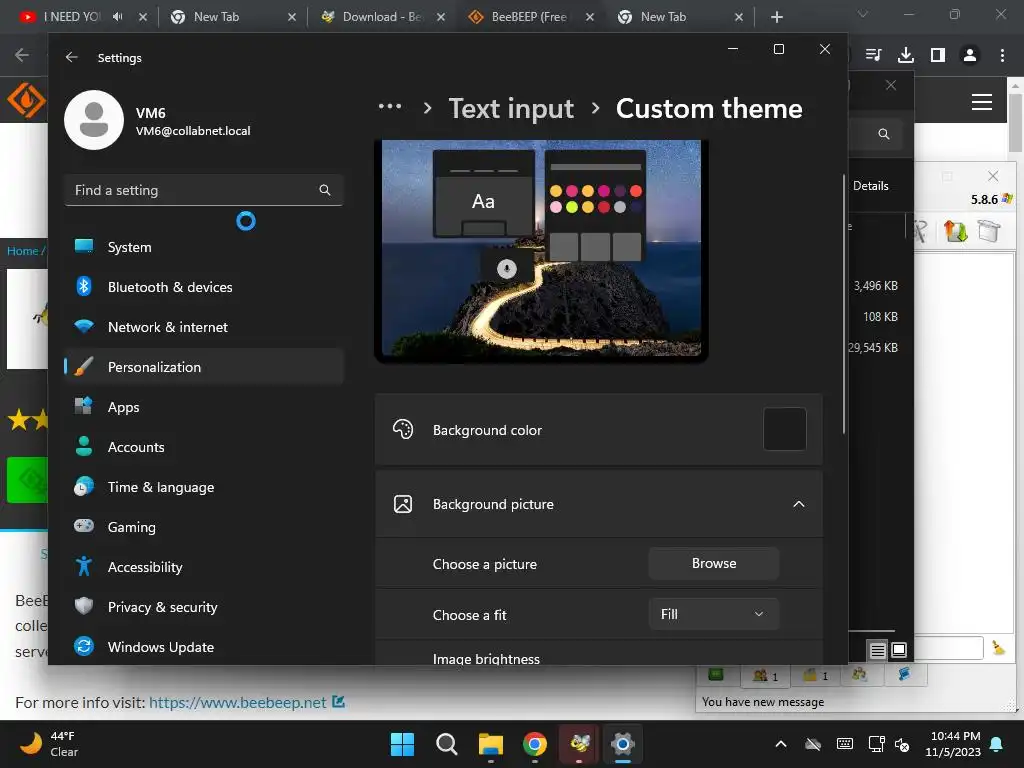Click the BeeBEEP broom clear icon
1024x768 pixels.
(x=998, y=648)
